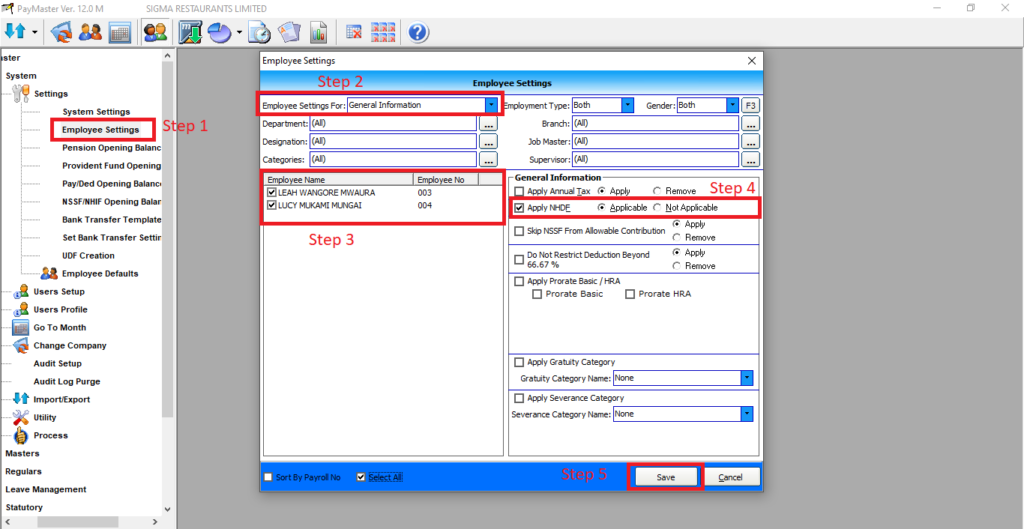Toggle the Apply NHDF checkbox

[519, 208]
